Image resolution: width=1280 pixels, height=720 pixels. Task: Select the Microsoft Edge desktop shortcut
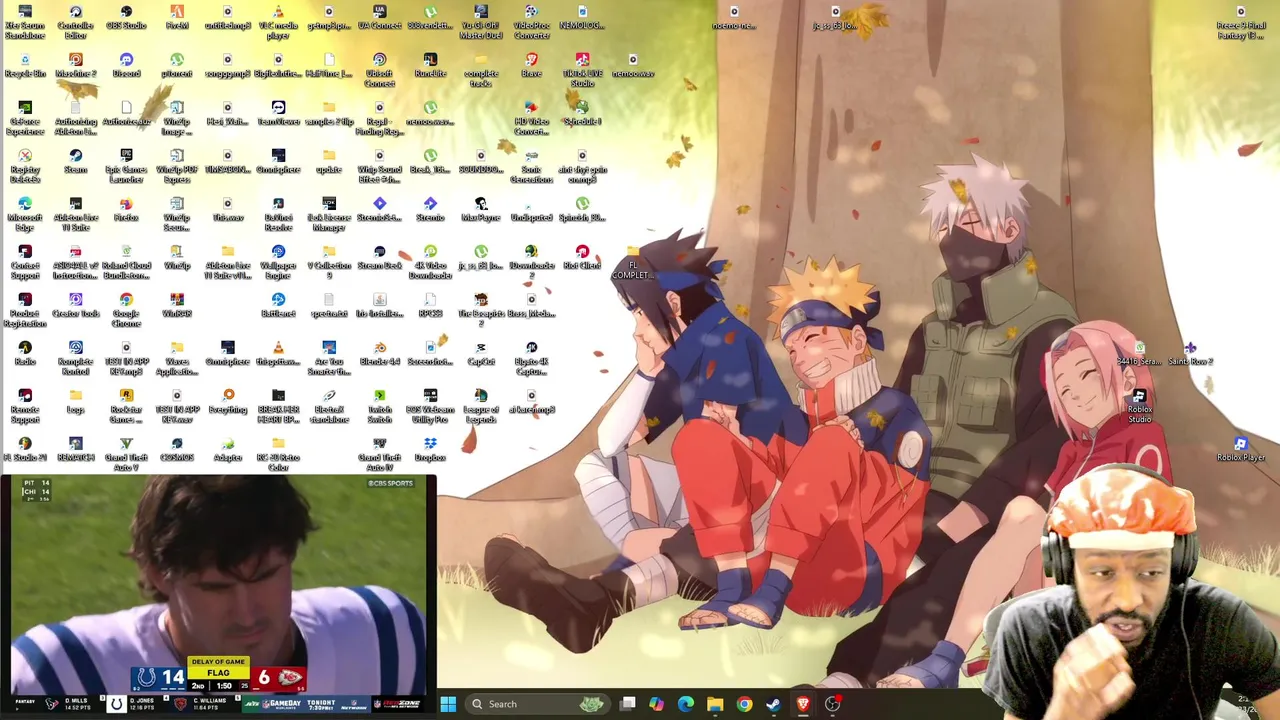pos(25,215)
